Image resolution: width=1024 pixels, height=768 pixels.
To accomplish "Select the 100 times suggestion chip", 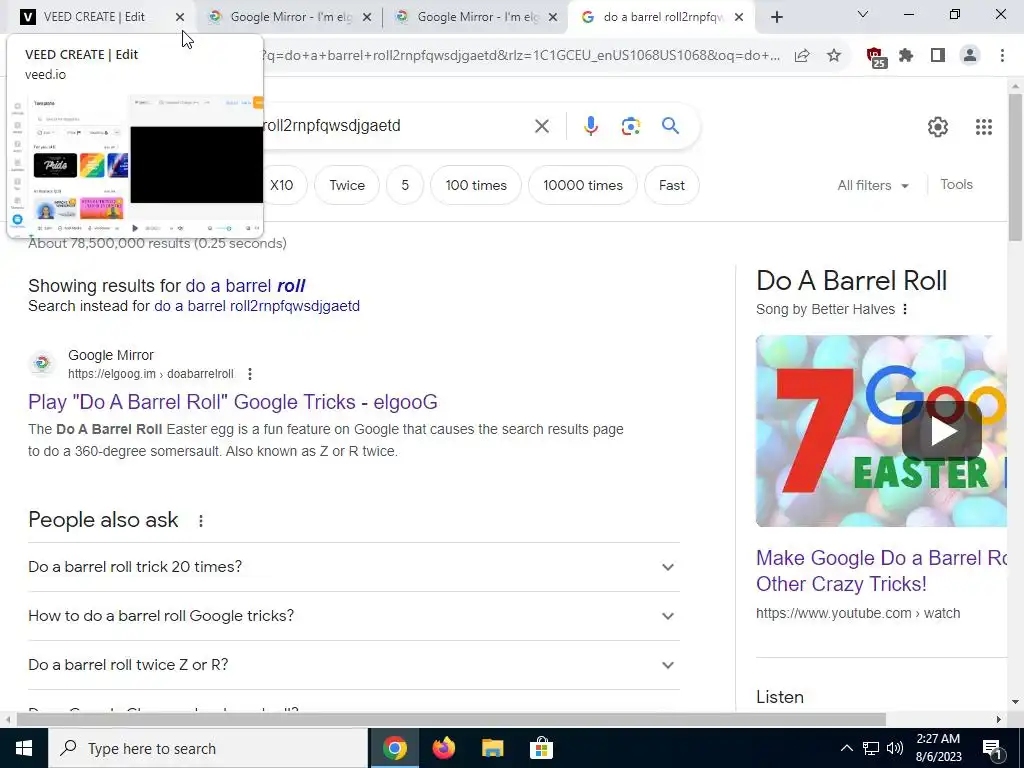I will [476, 185].
